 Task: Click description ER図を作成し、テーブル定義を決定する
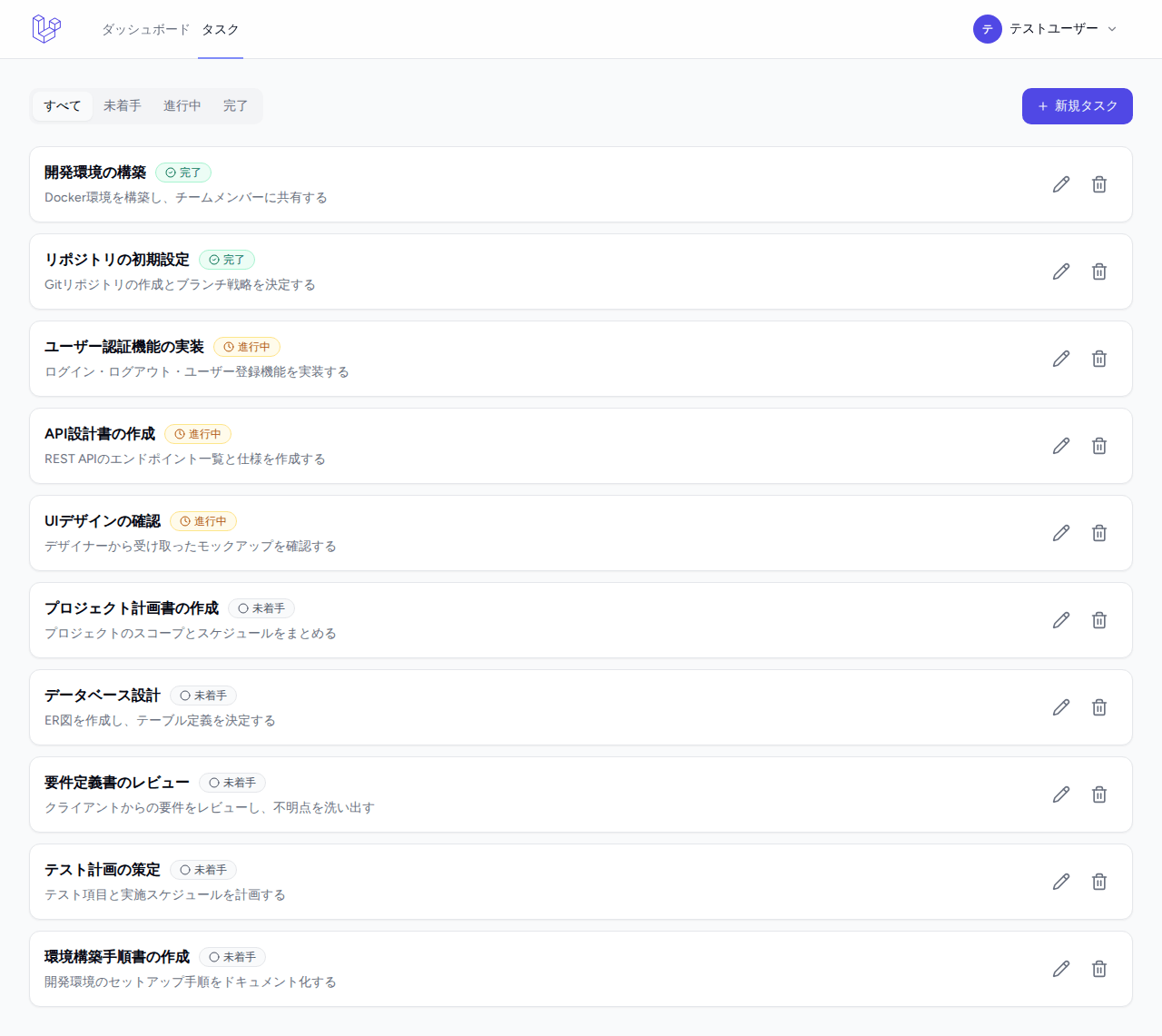point(160,720)
